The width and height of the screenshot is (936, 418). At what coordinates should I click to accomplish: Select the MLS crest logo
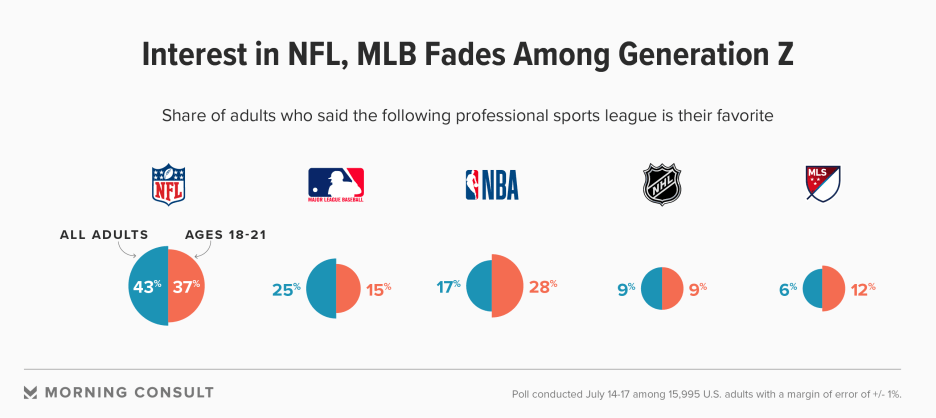pyautogui.click(x=823, y=183)
